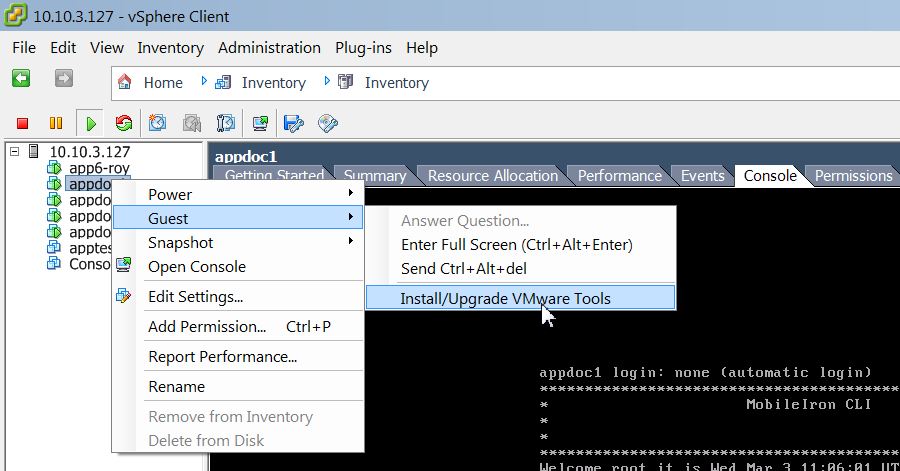The image size is (900, 471).
Task: Open the Snapshot Manager toolbar icon
Action: (226, 123)
